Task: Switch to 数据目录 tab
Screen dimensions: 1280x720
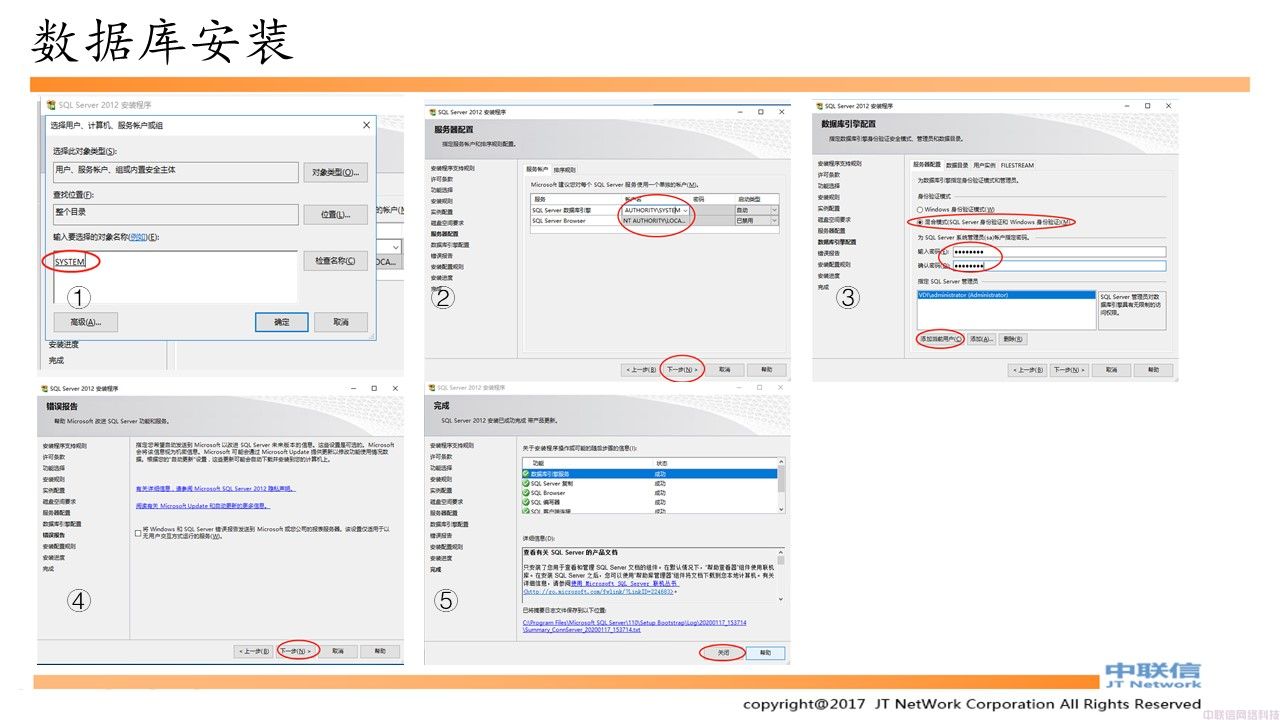Action: (x=956, y=165)
